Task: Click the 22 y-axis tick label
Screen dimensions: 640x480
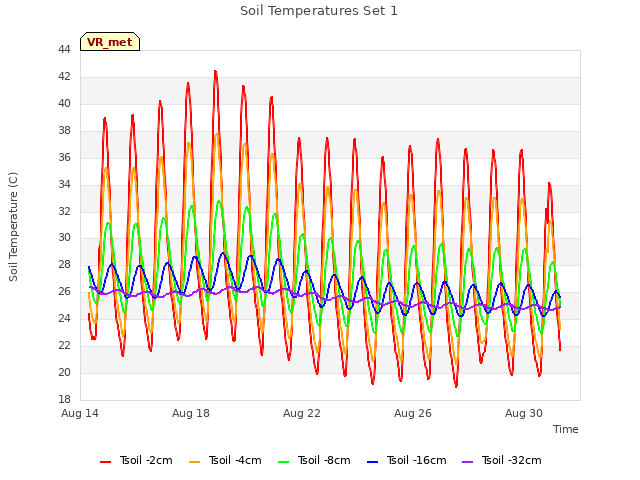Action: coord(64,345)
